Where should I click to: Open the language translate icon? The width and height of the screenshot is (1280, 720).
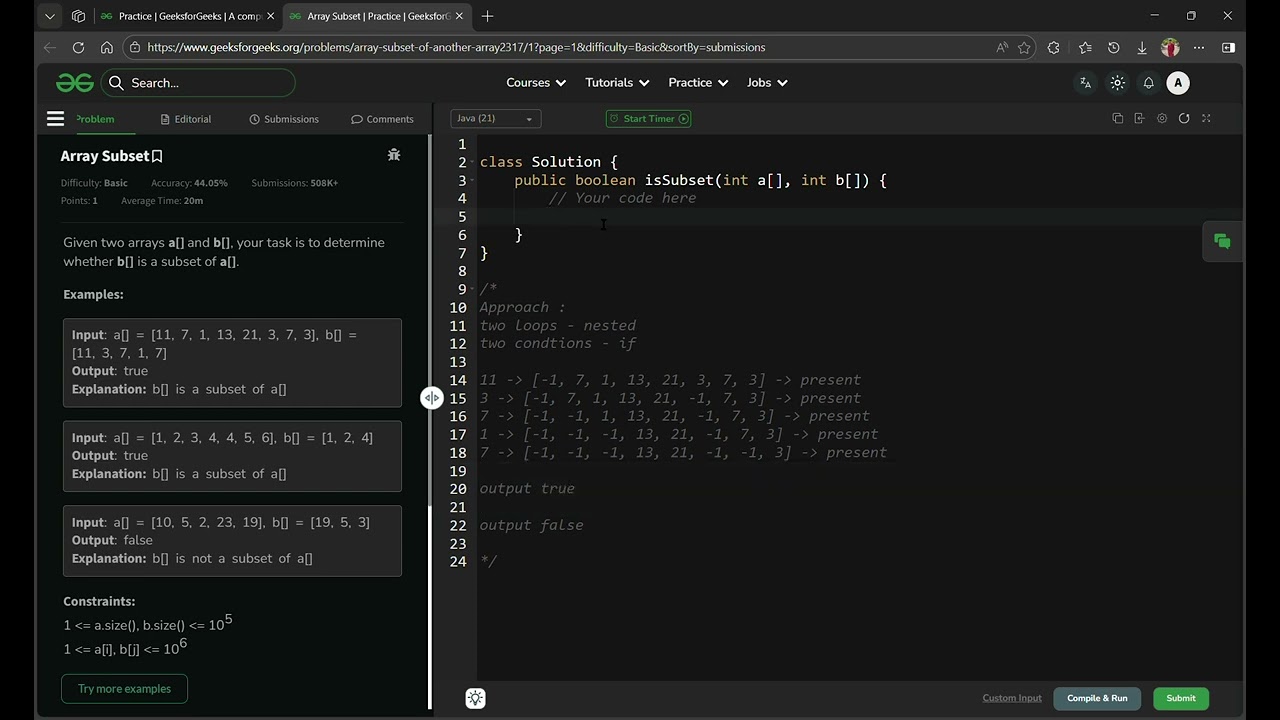1085,83
